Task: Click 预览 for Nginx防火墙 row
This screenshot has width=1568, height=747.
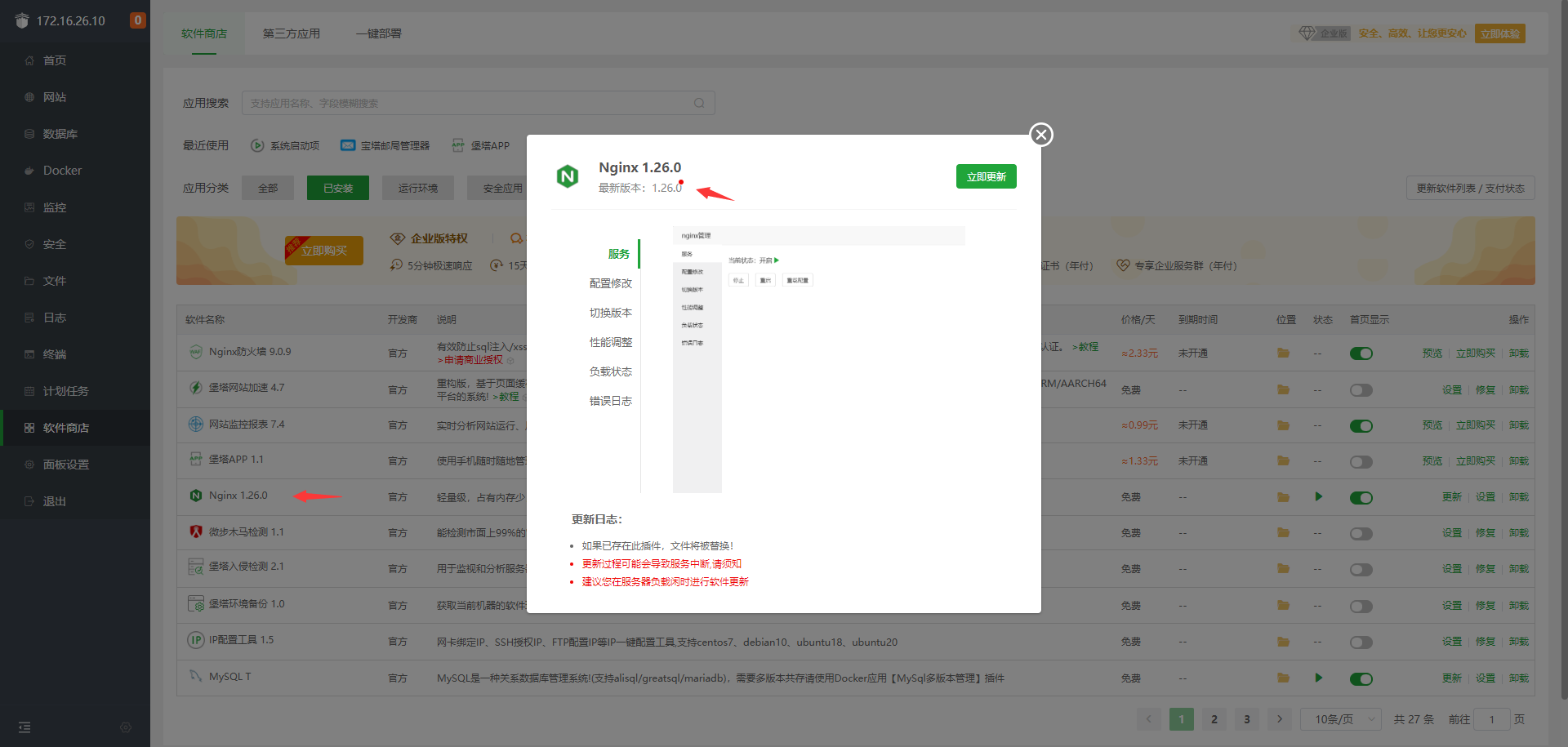Action: pyautogui.click(x=1432, y=353)
